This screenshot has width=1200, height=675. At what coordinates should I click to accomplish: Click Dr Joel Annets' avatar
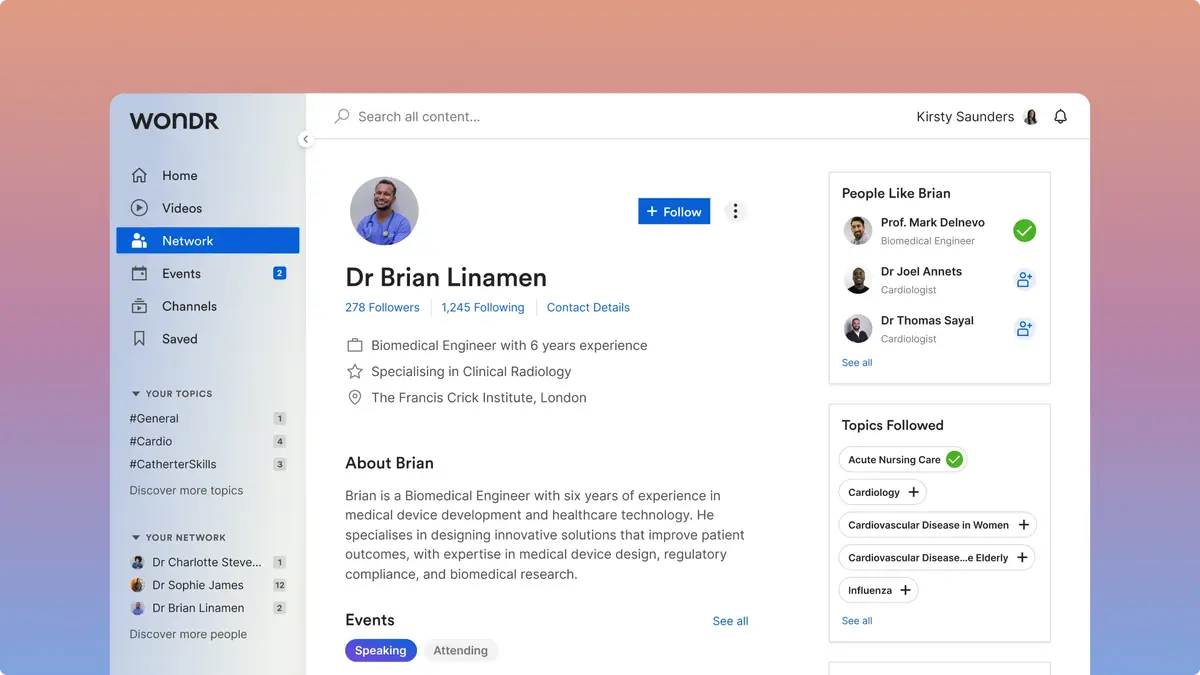pos(858,280)
